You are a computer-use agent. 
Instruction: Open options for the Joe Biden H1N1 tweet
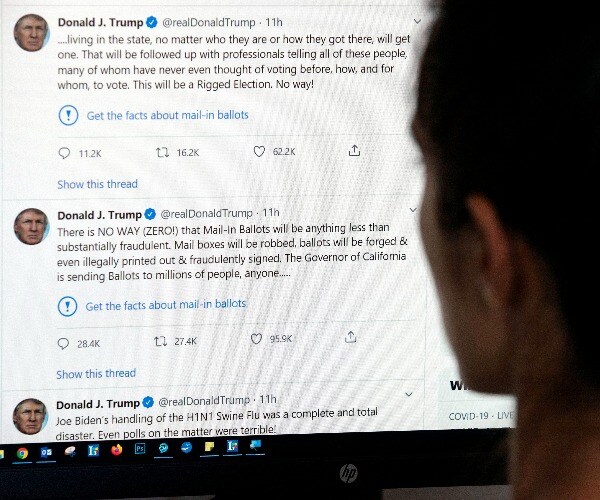click(409, 394)
